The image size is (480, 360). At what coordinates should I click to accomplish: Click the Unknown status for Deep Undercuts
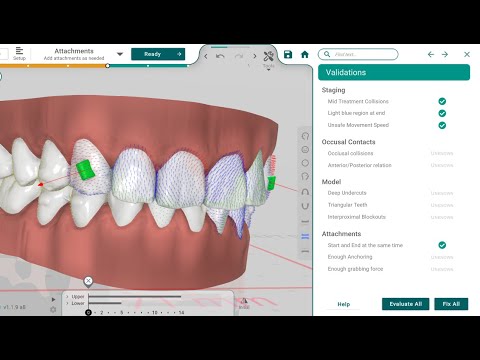click(x=442, y=193)
